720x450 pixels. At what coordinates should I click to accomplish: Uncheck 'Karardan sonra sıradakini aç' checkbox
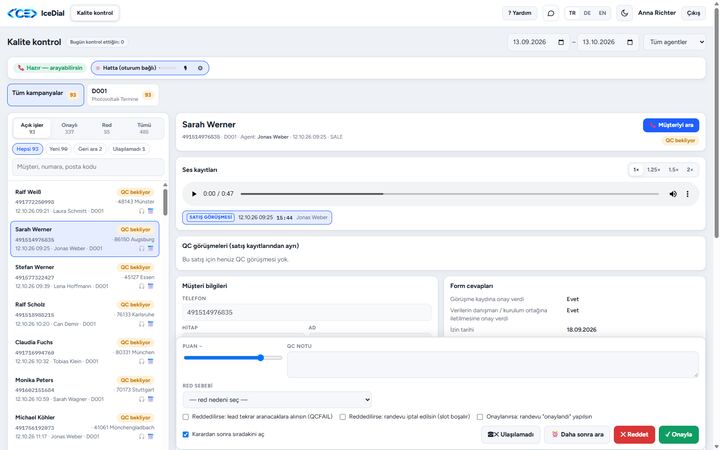click(186, 434)
